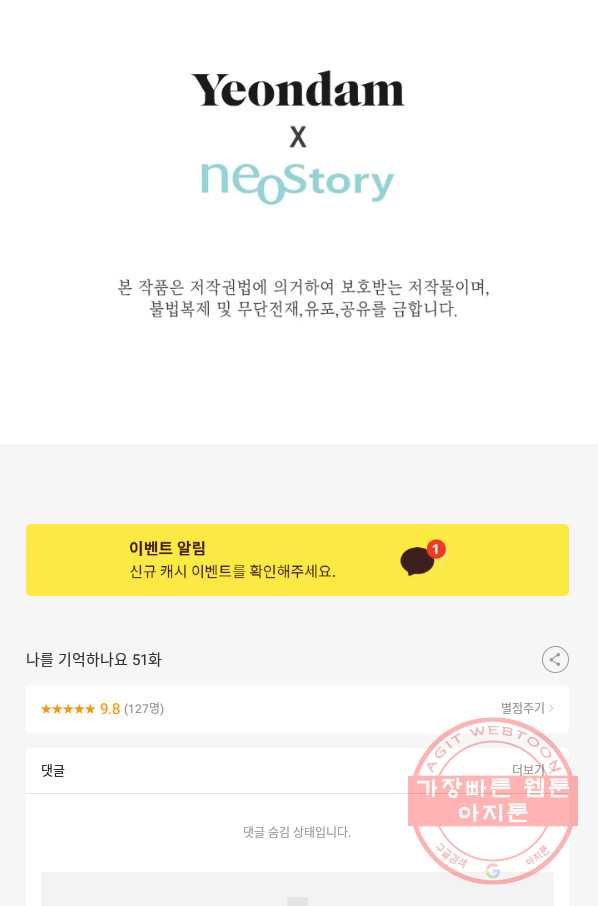
Task: Click the 9.8 rating score
Action: click(x=110, y=708)
